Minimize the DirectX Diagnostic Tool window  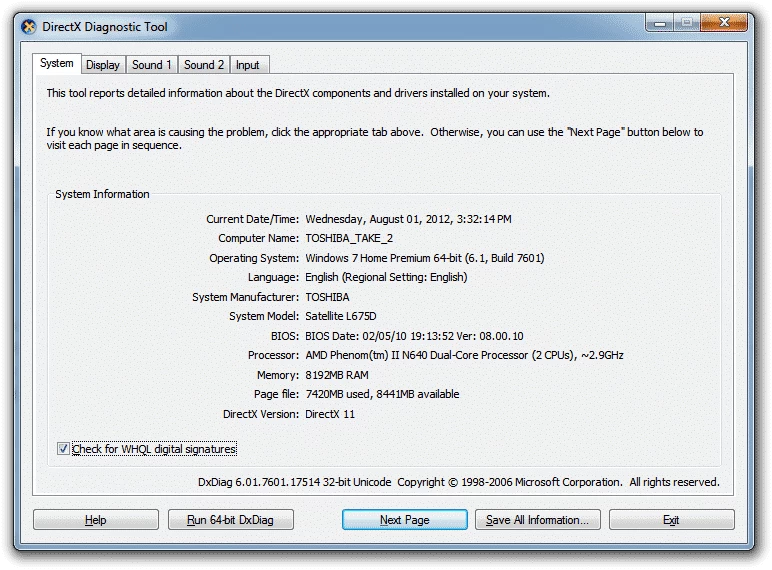pos(660,22)
